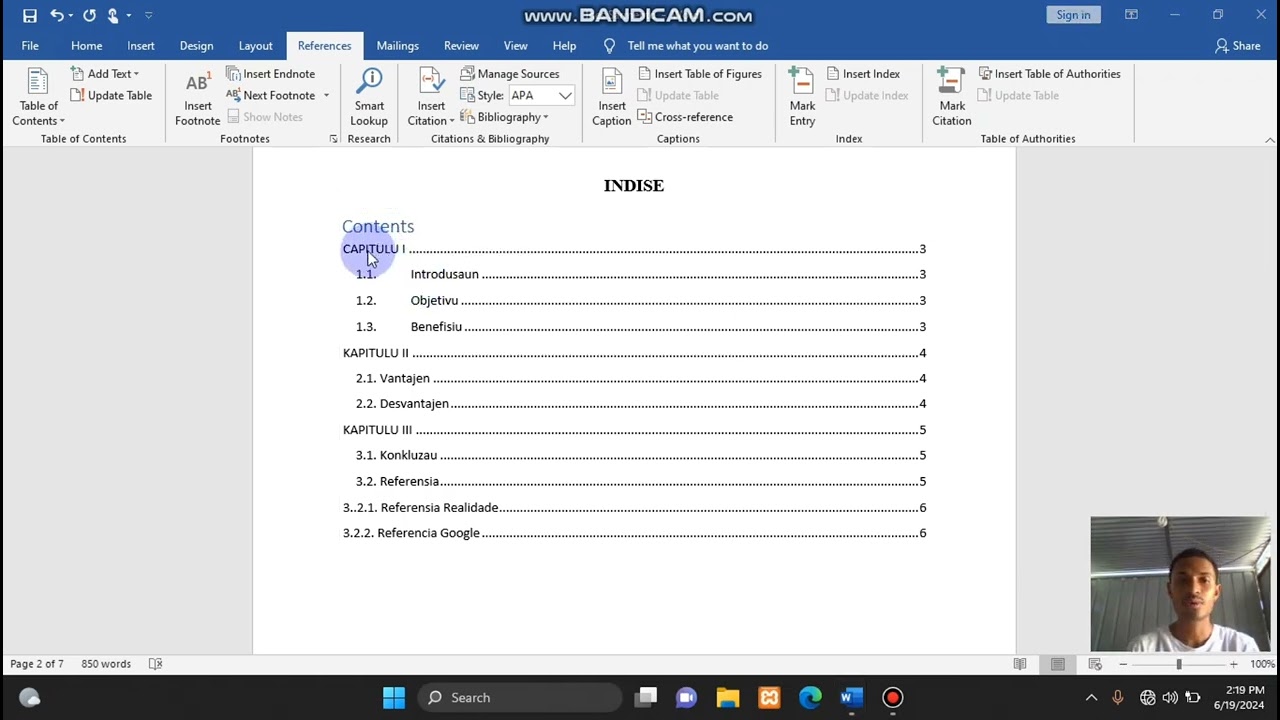This screenshot has height=720, width=1280.
Task: Mark a citation for table of authorities
Action: tap(951, 98)
